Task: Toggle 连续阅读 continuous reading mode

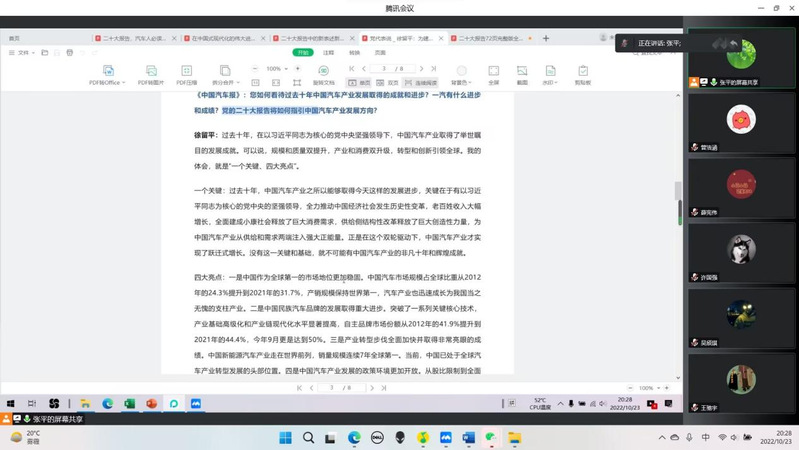Action: (421, 83)
